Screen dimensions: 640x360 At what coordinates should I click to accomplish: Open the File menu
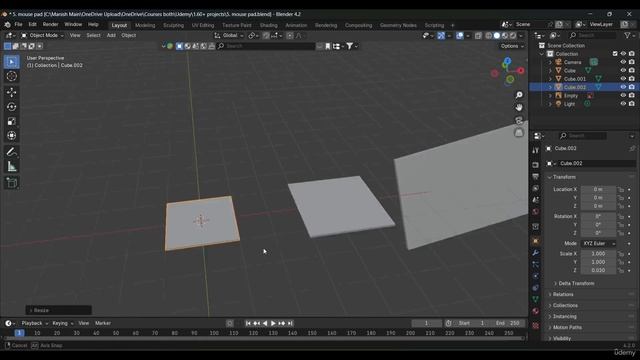18,24
